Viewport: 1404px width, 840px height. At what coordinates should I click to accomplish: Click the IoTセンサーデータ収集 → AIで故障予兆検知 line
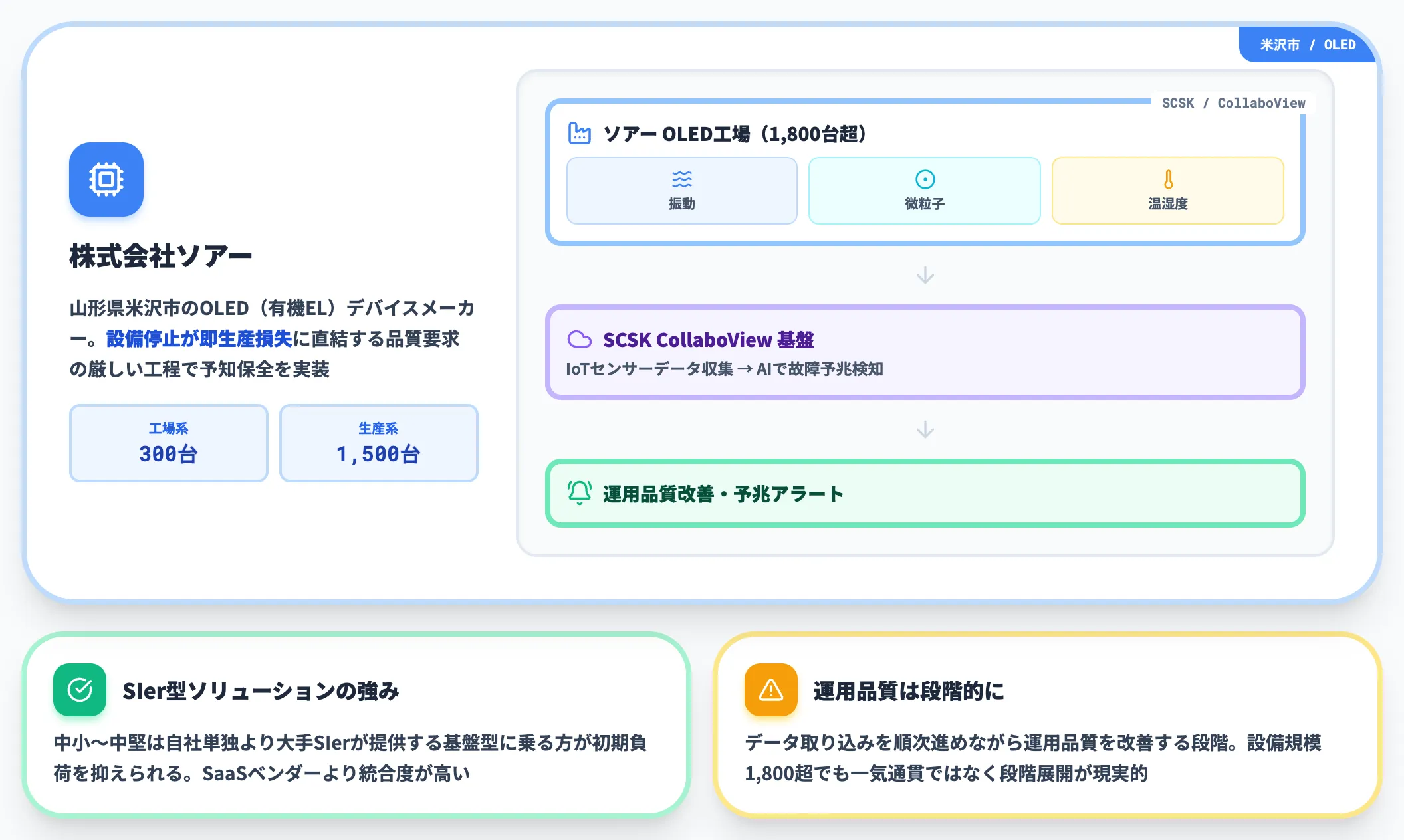724,369
